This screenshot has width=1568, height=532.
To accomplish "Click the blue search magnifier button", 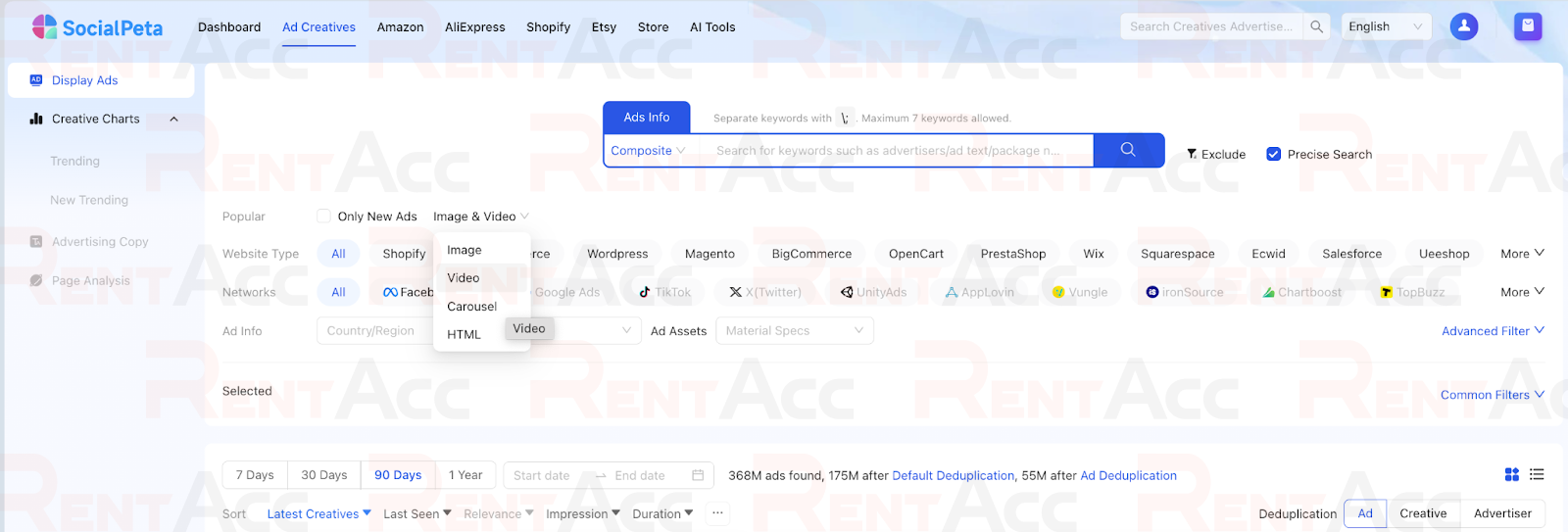I will pos(1128,150).
